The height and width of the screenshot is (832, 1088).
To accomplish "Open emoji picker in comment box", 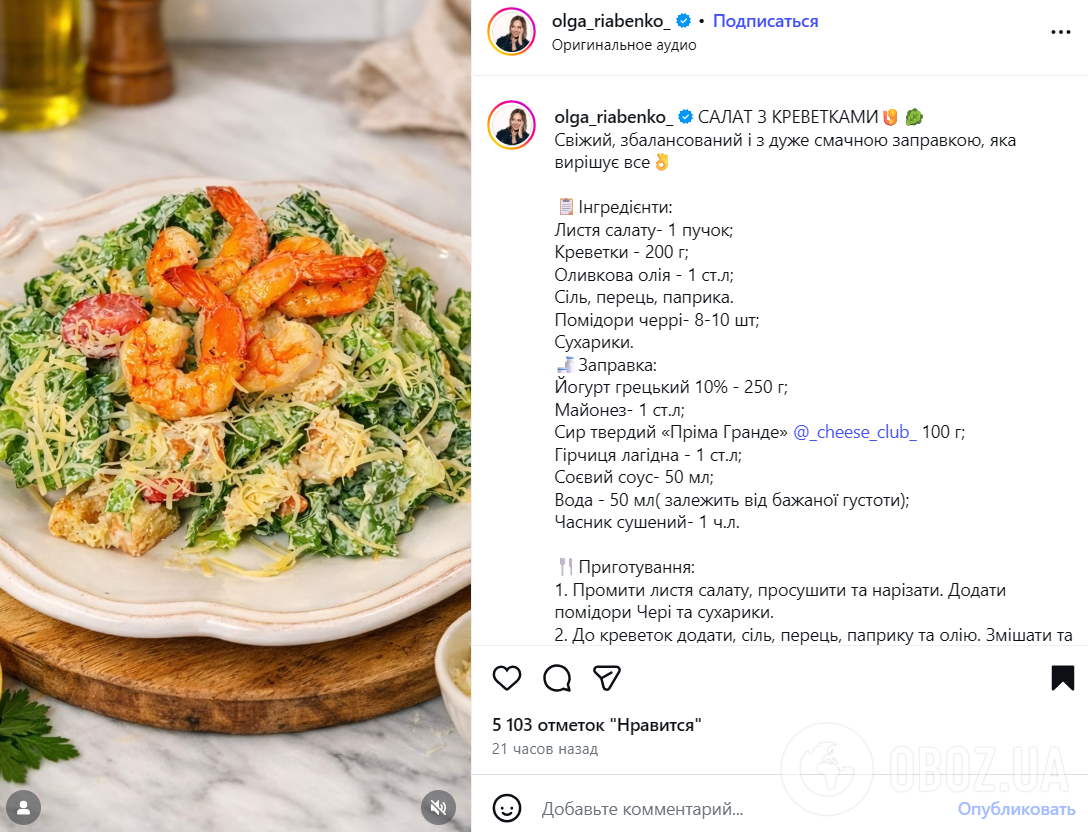I will (x=507, y=808).
